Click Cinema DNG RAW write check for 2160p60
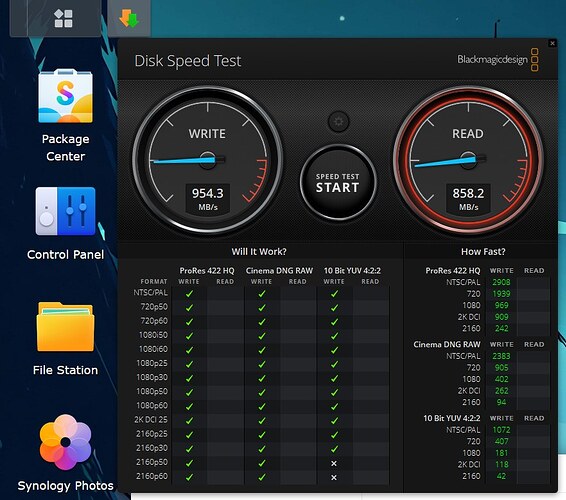566x500 pixels. tap(262, 477)
